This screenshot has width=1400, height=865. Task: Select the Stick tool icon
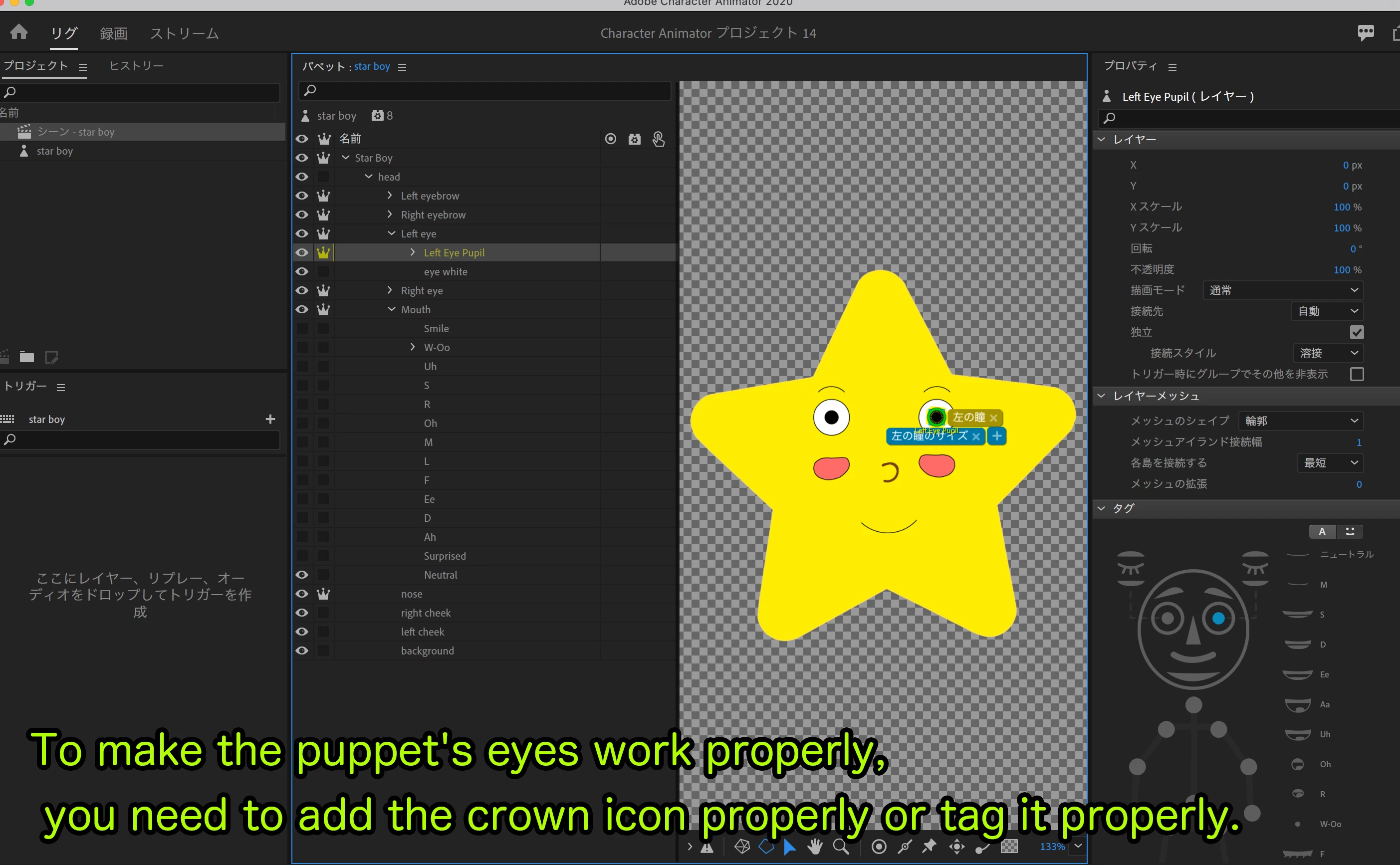point(905,846)
